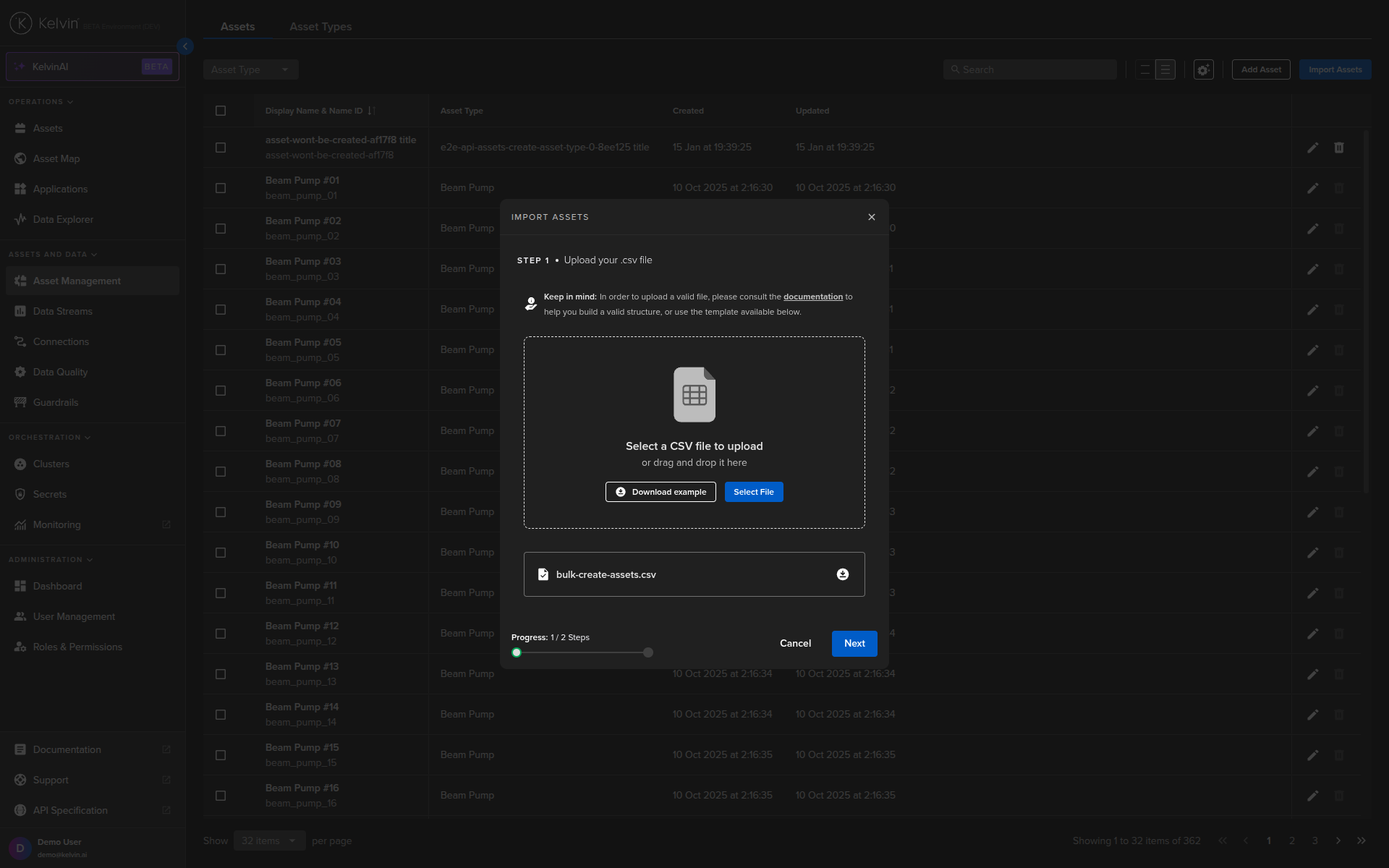The width and height of the screenshot is (1389, 868).
Task: Close the Import Assets dialog
Action: coord(872,217)
